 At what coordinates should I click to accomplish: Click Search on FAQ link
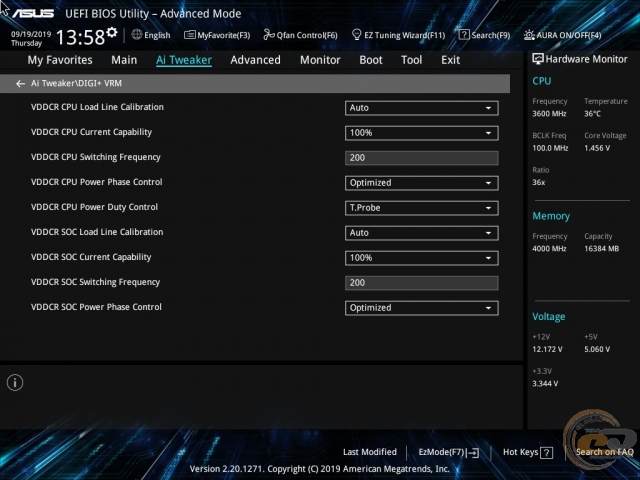point(604,452)
